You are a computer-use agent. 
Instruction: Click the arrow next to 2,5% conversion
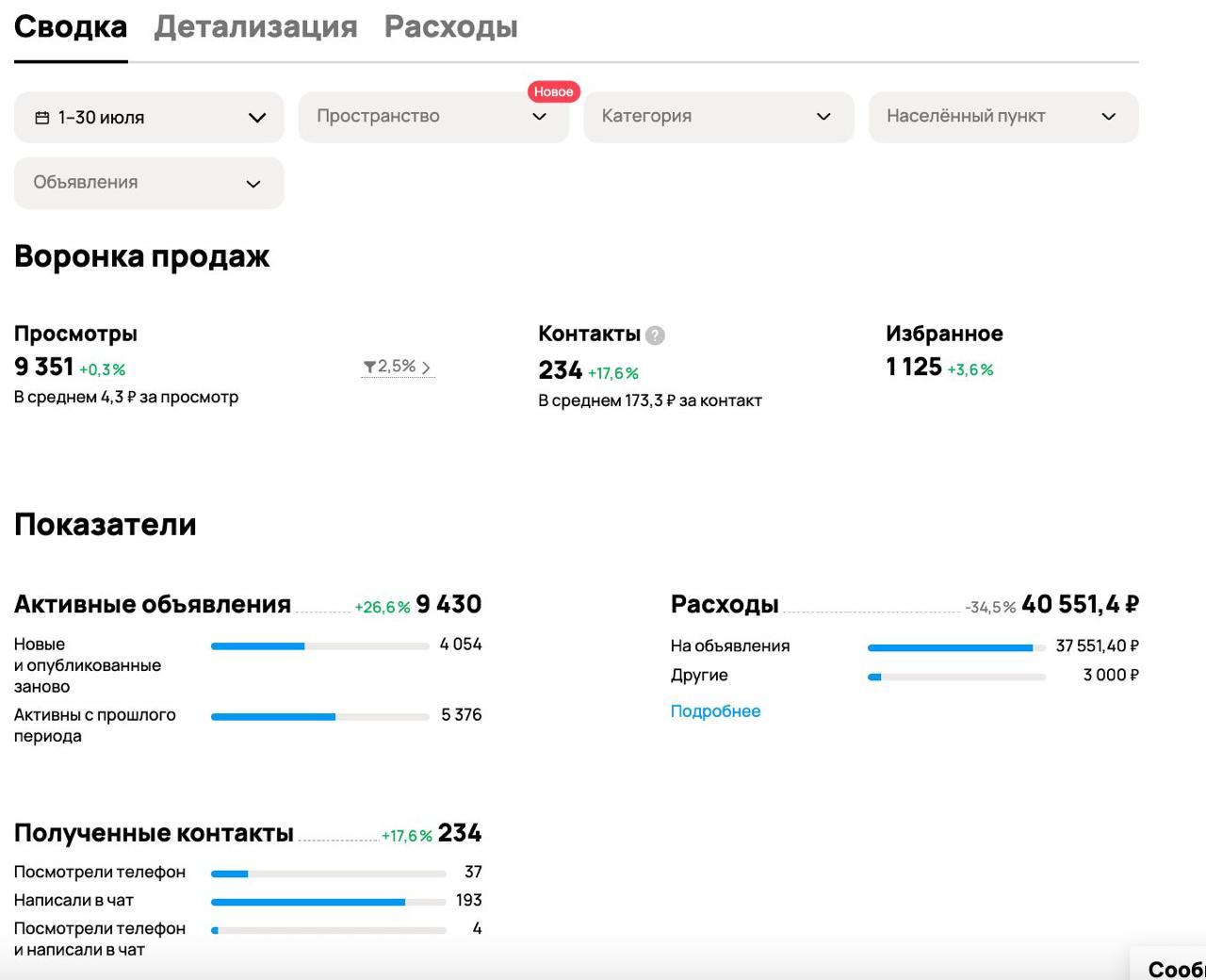[426, 367]
